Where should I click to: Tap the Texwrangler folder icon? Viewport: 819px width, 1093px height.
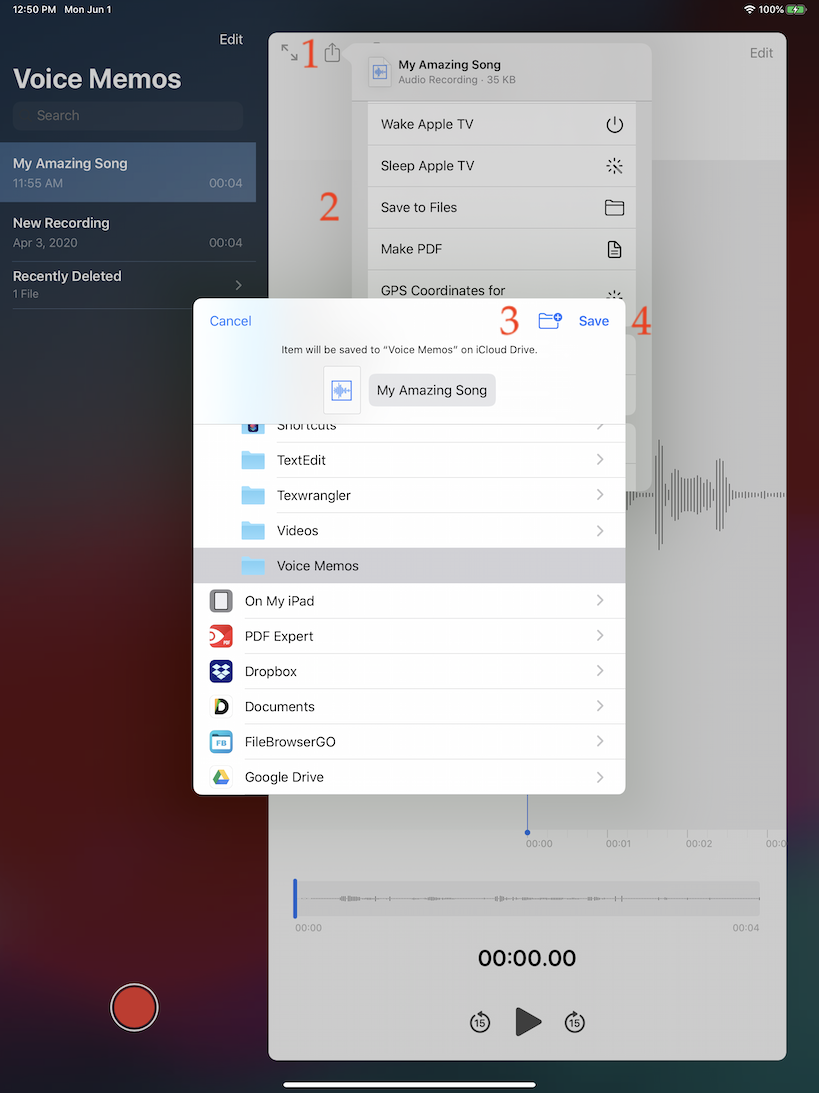point(253,496)
